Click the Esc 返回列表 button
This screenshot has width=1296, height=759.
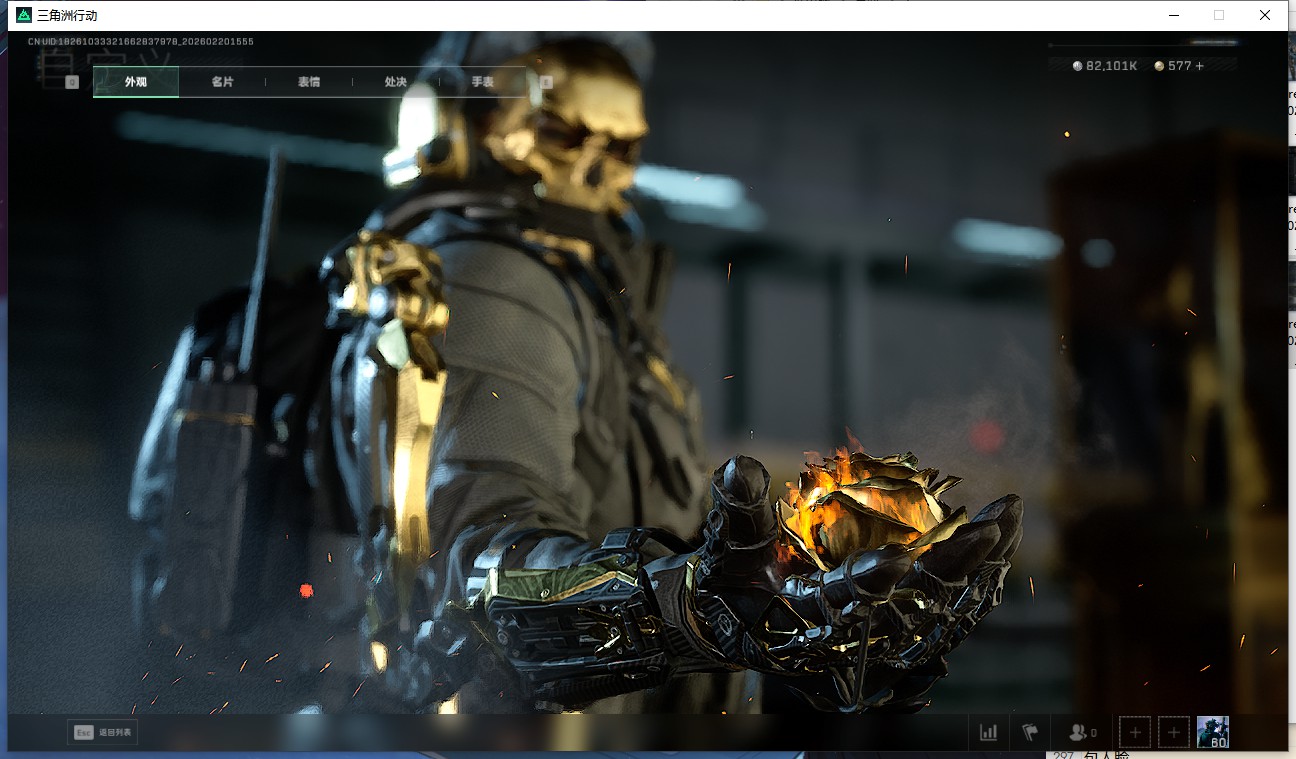point(102,732)
